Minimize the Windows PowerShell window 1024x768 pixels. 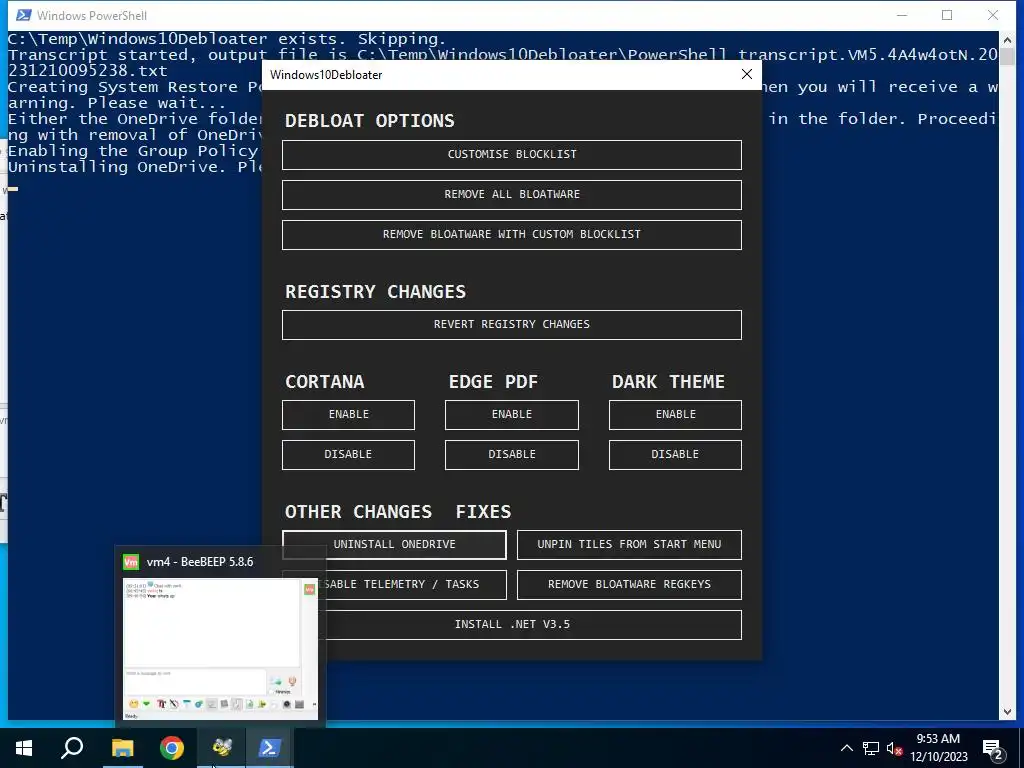point(902,15)
